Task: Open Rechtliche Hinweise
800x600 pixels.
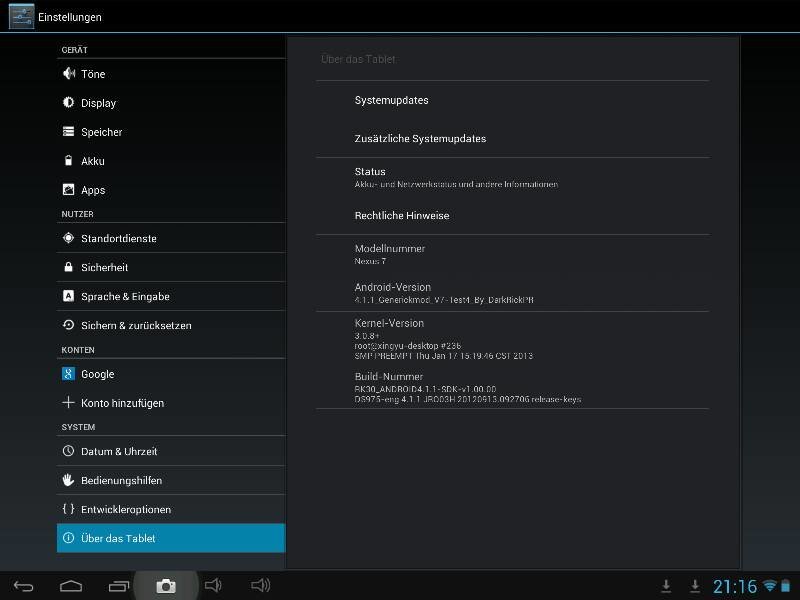Action: tap(512, 215)
